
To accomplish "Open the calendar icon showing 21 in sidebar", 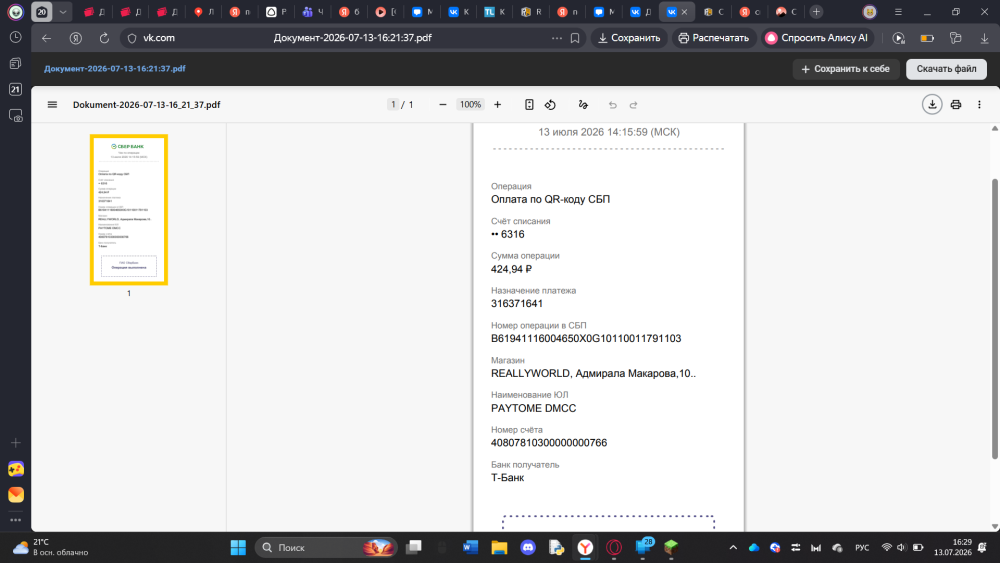I will pyautogui.click(x=15, y=89).
